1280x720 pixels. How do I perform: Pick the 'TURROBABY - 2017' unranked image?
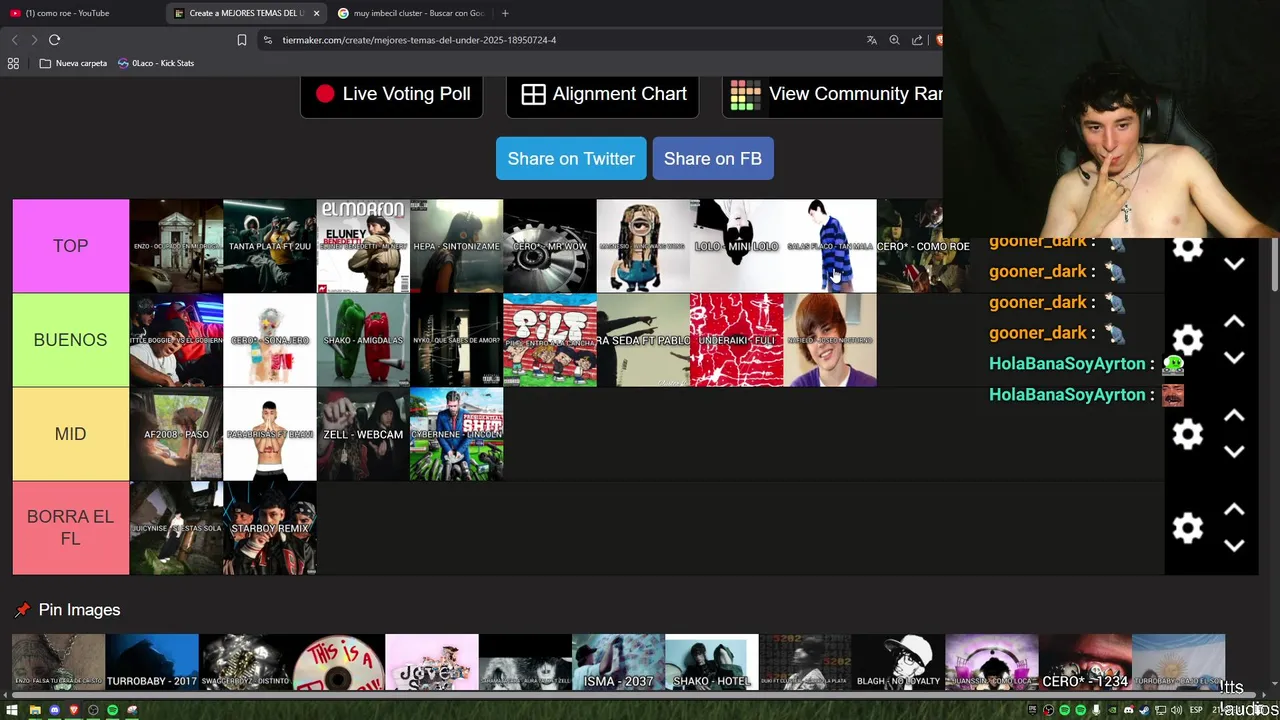click(x=152, y=662)
